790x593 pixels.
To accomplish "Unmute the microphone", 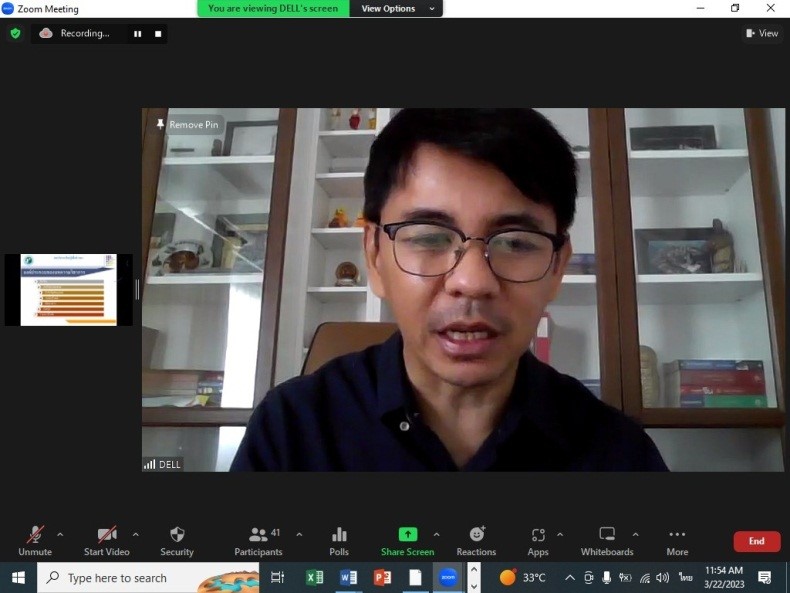I will click(35, 540).
